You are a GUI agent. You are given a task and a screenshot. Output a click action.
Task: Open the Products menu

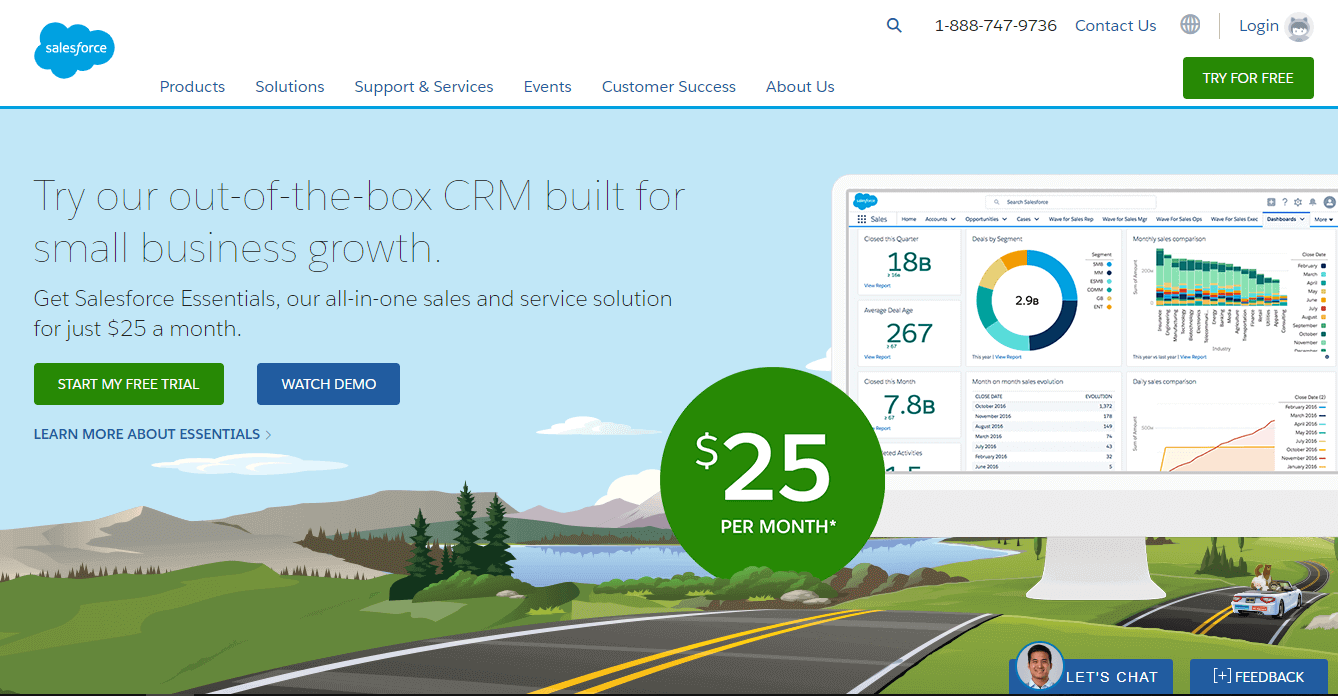pos(192,87)
